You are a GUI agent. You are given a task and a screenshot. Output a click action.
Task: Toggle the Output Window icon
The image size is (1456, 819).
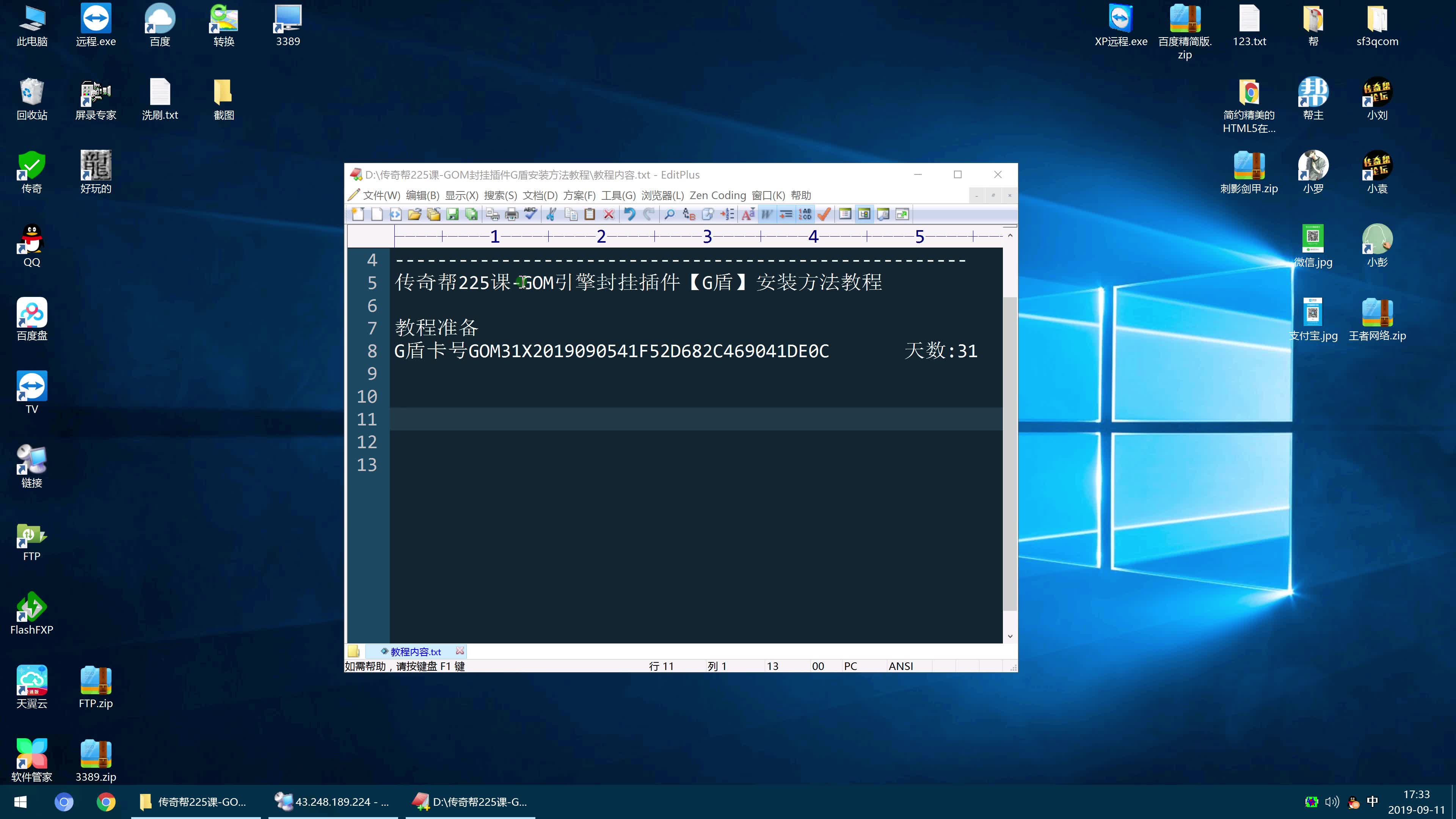883,214
